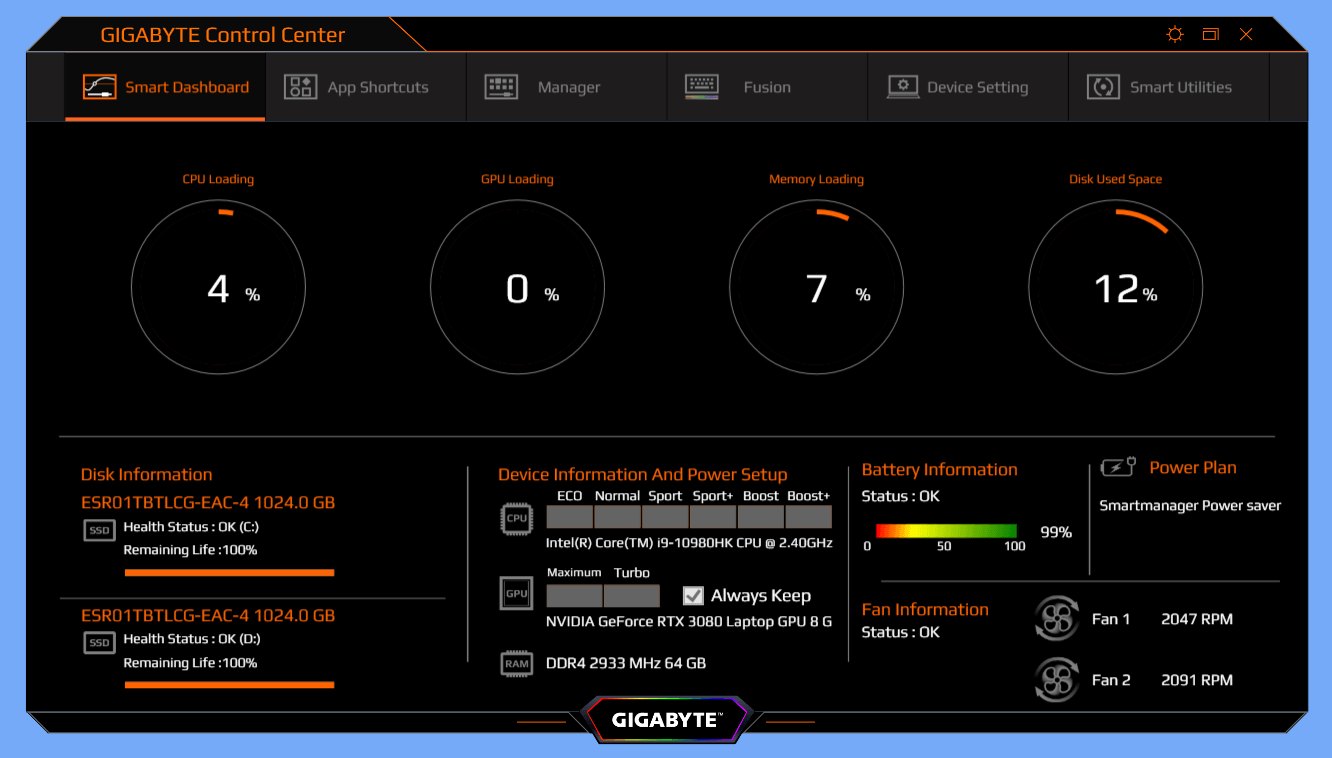Screen dimensions: 1332x758
Task: Click the RAM module icon
Action: point(517,664)
